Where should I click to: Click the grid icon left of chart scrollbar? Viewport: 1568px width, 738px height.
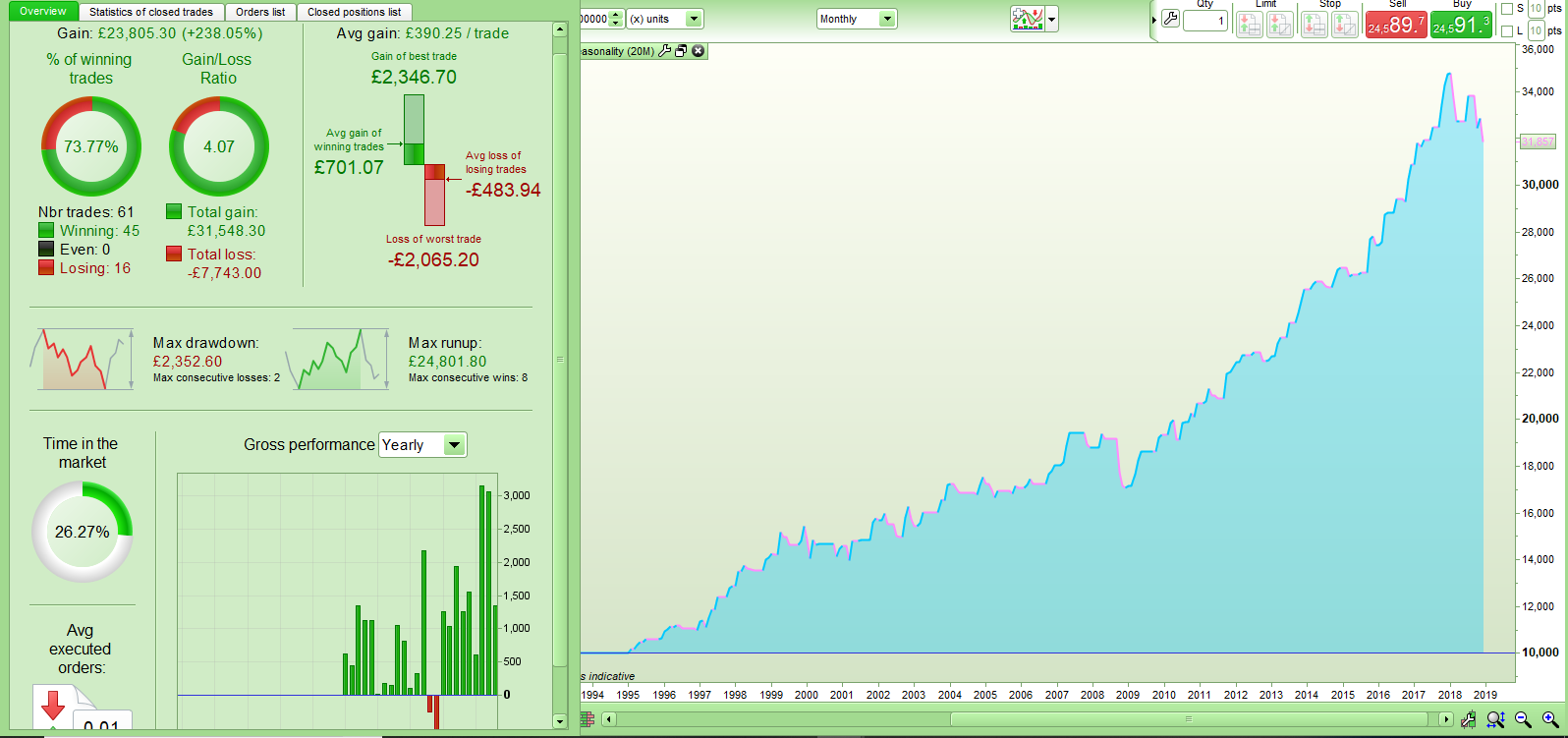pyautogui.click(x=588, y=719)
